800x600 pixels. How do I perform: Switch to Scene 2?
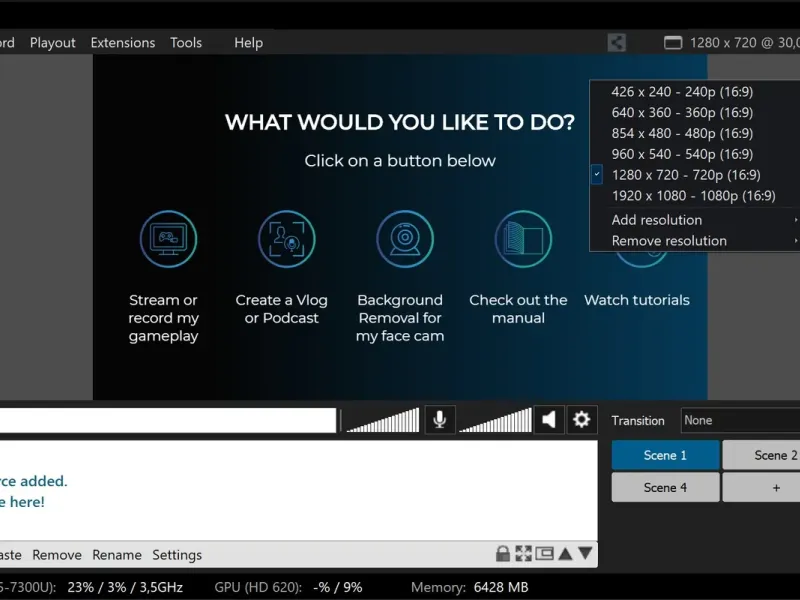click(x=761, y=455)
